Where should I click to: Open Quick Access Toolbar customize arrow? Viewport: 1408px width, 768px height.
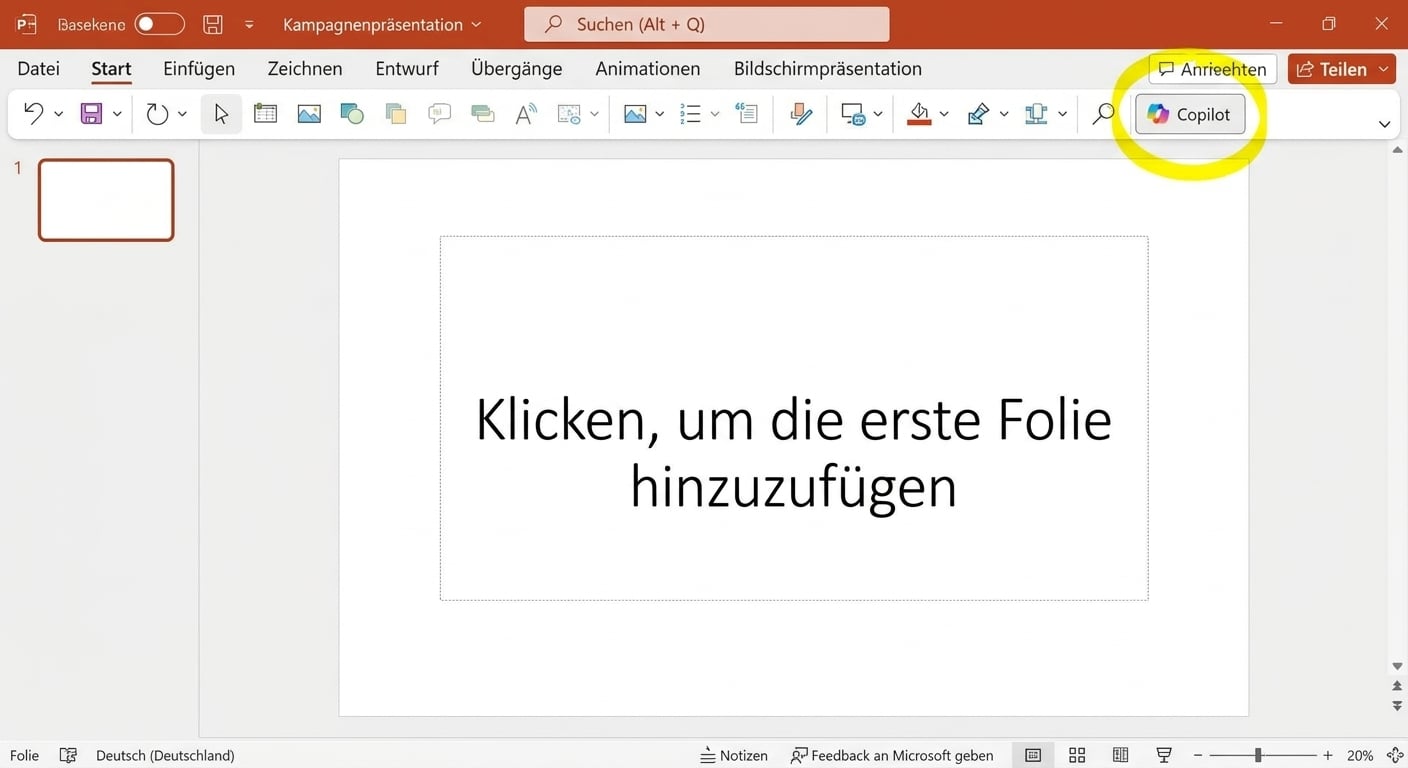pyautogui.click(x=249, y=24)
